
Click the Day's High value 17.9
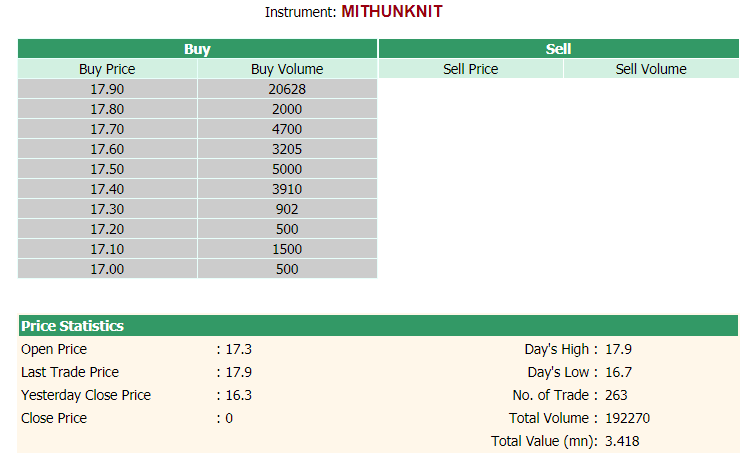click(619, 349)
